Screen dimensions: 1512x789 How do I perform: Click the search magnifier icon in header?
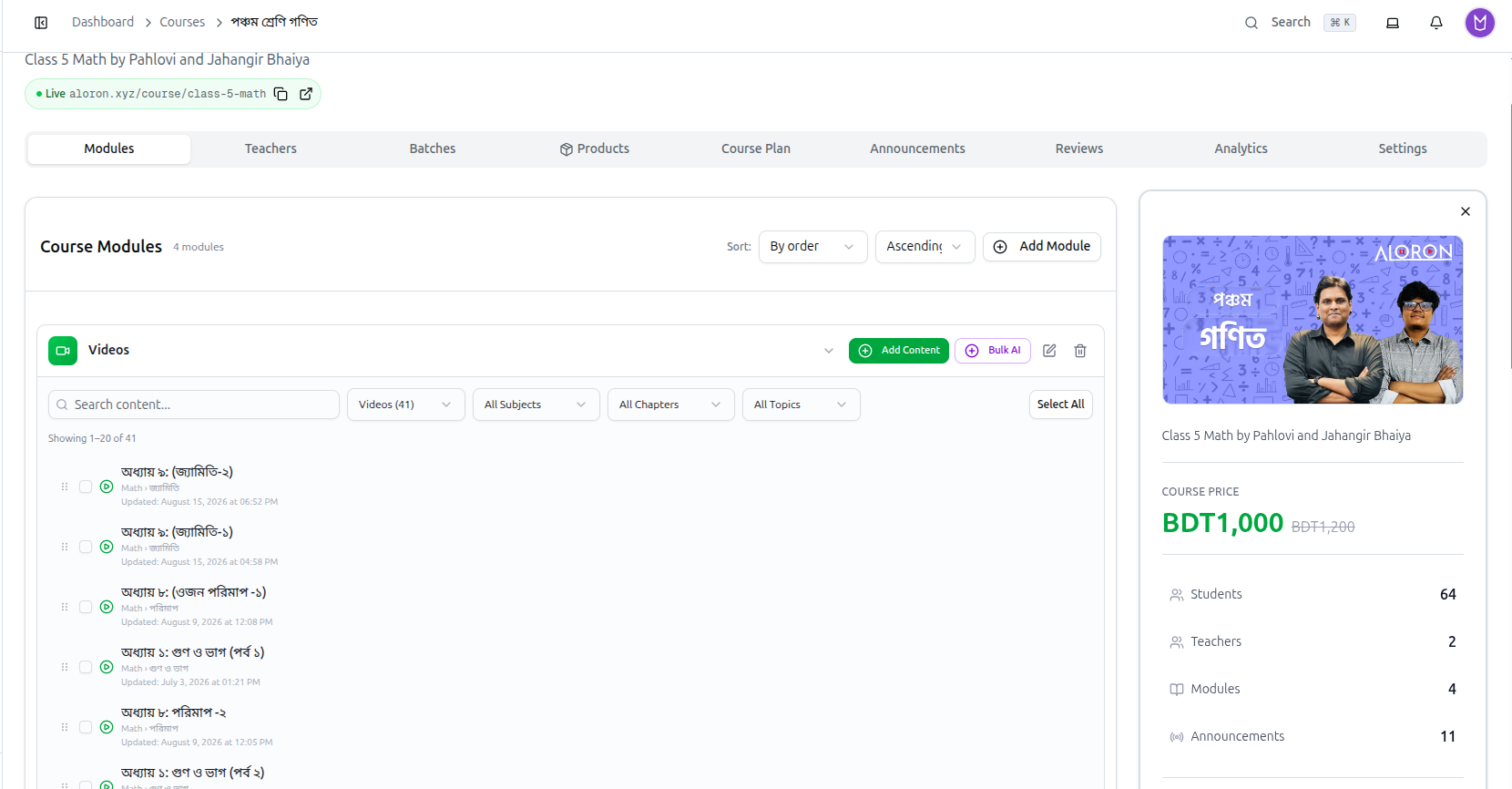coord(1251,23)
